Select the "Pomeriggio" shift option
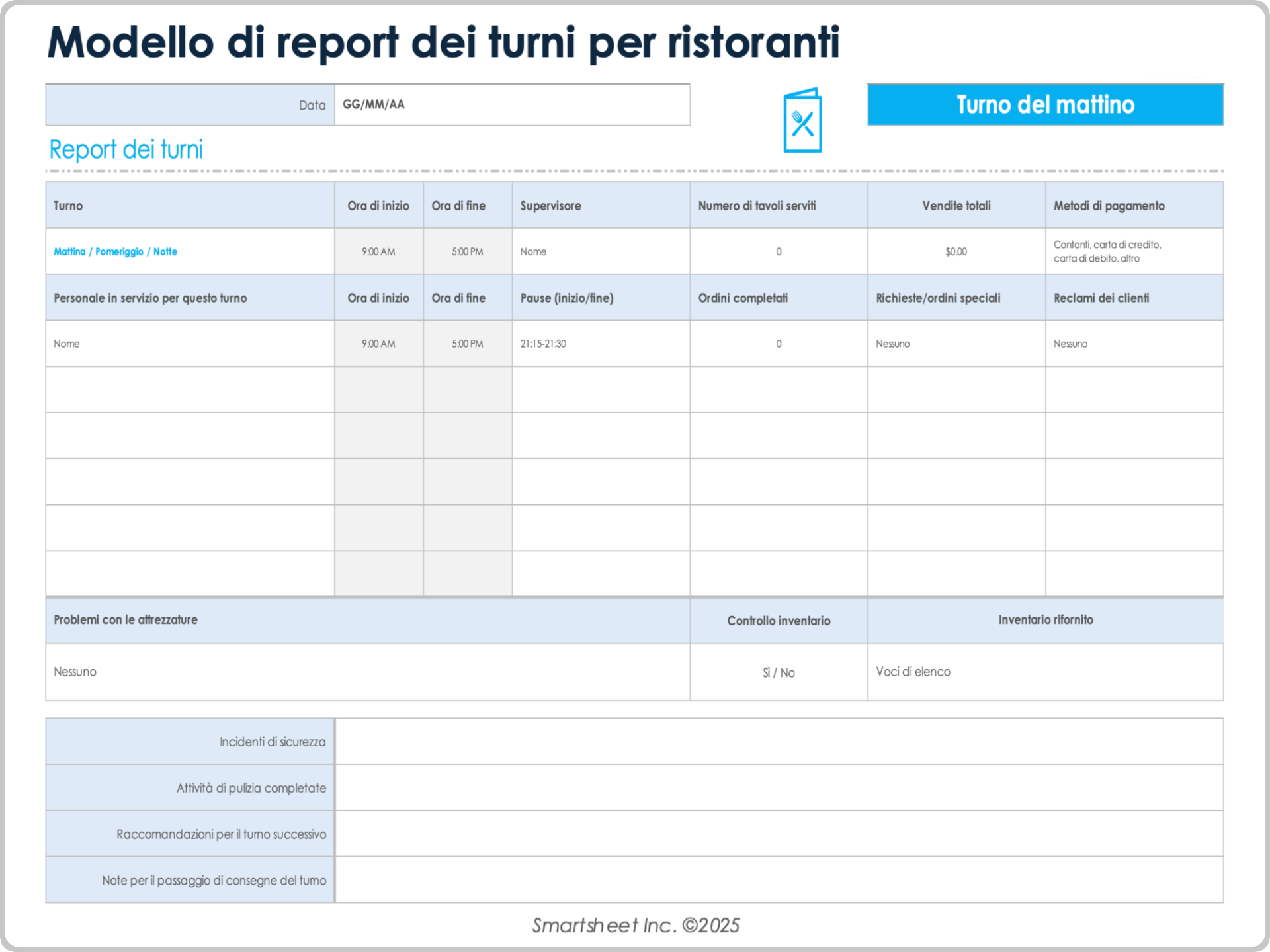The height and width of the screenshot is (952, 1270). click(x=119, y=251)
